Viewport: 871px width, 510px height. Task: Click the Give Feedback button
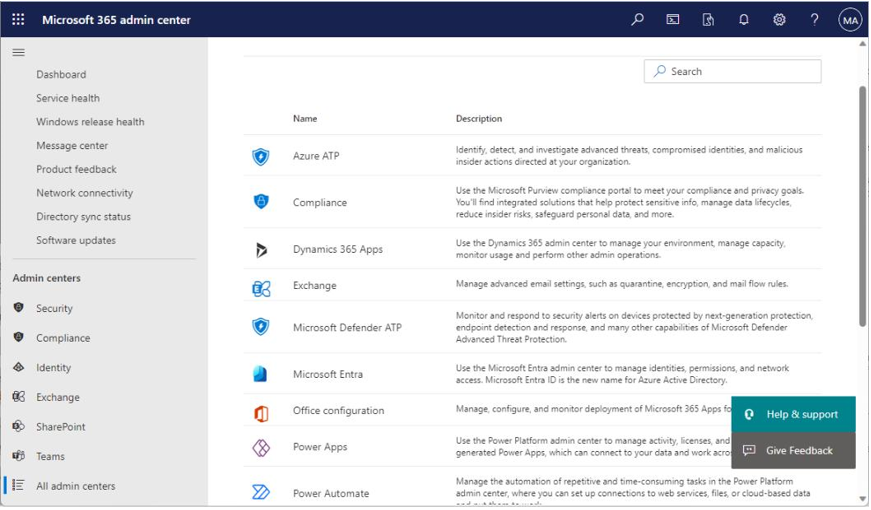(x=793, y=451)
